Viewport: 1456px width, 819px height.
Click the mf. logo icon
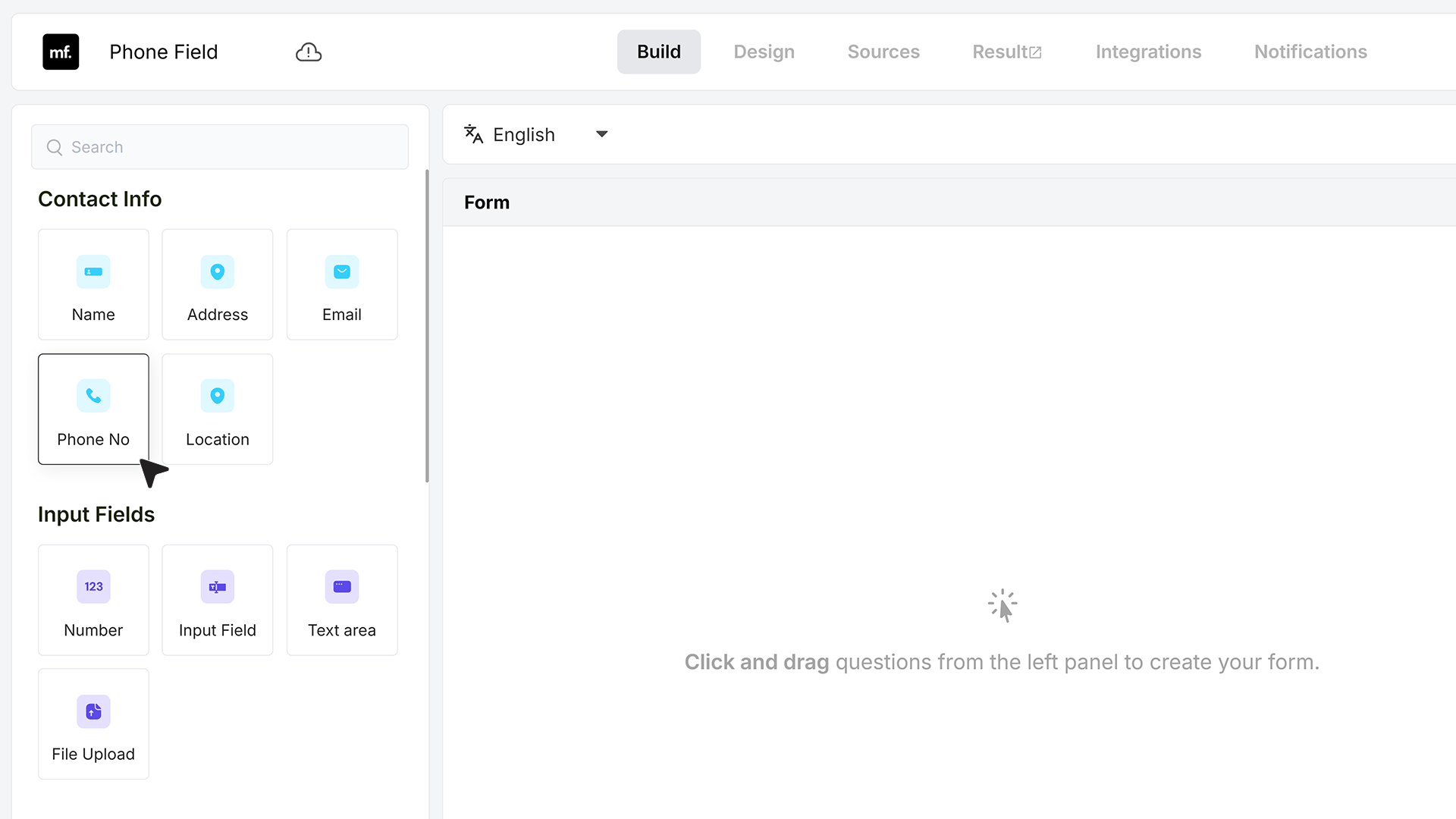tap(61, 52)
